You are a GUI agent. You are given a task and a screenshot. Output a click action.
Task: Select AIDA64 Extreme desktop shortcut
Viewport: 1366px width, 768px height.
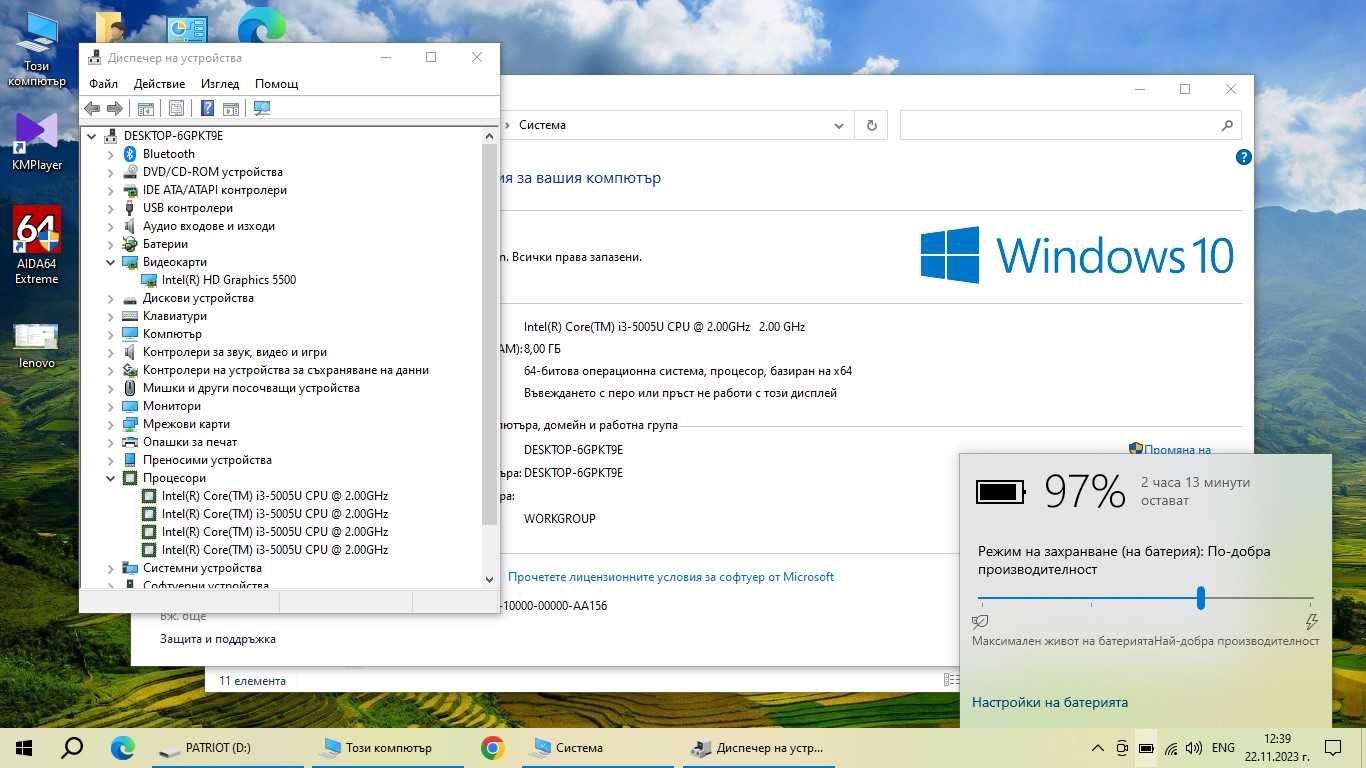pyautogui.click(x=37, y=246)
